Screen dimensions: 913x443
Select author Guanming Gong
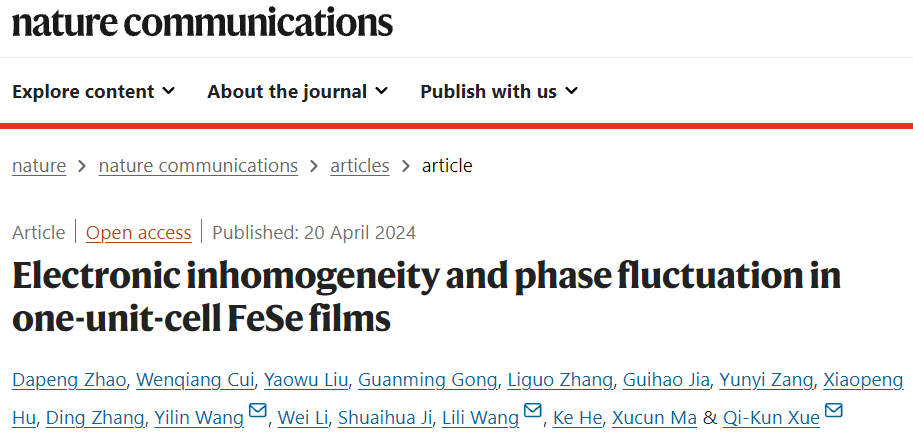[427, 381]
